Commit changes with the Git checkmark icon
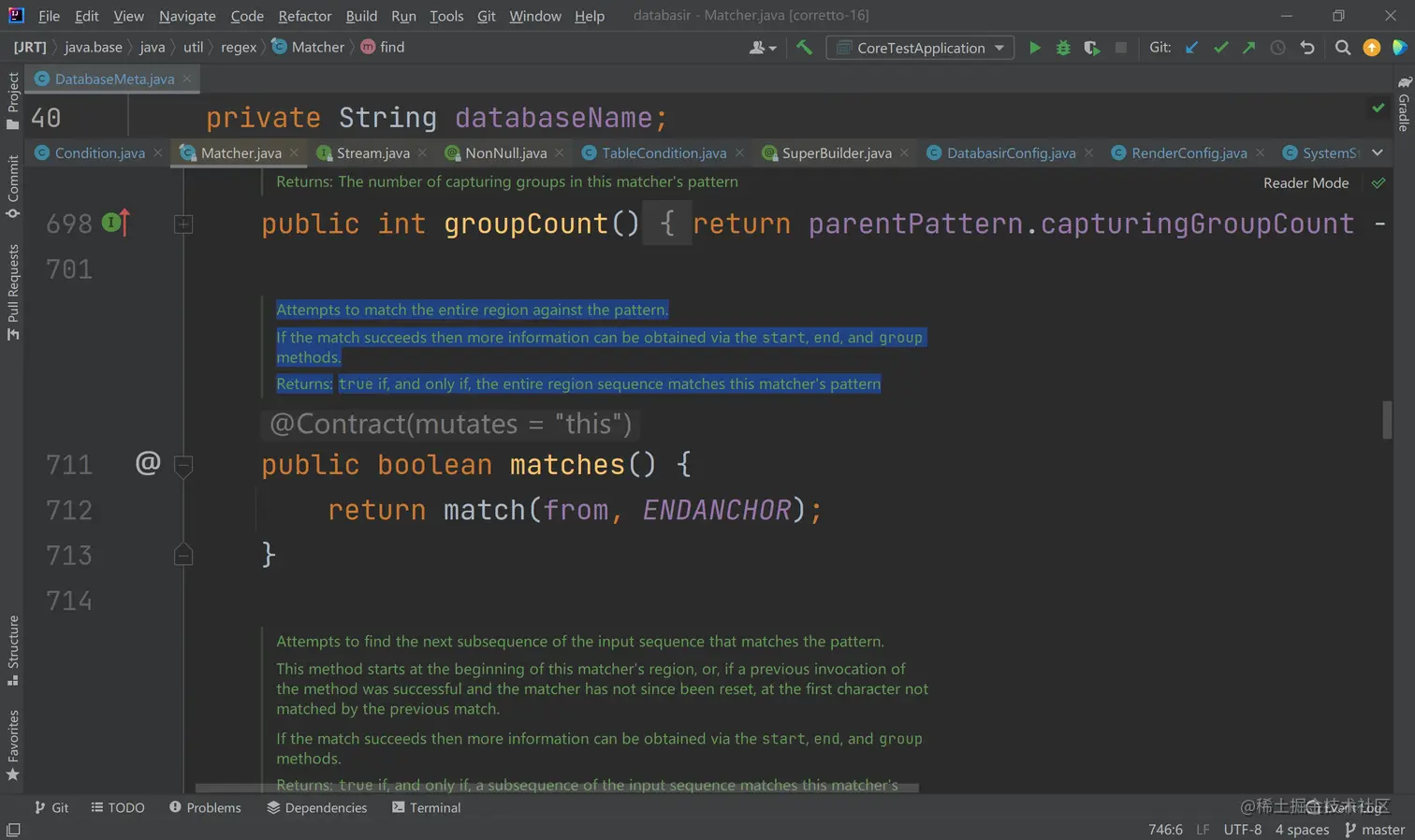The image size is (1415, 840). [x=1220, y=48]
